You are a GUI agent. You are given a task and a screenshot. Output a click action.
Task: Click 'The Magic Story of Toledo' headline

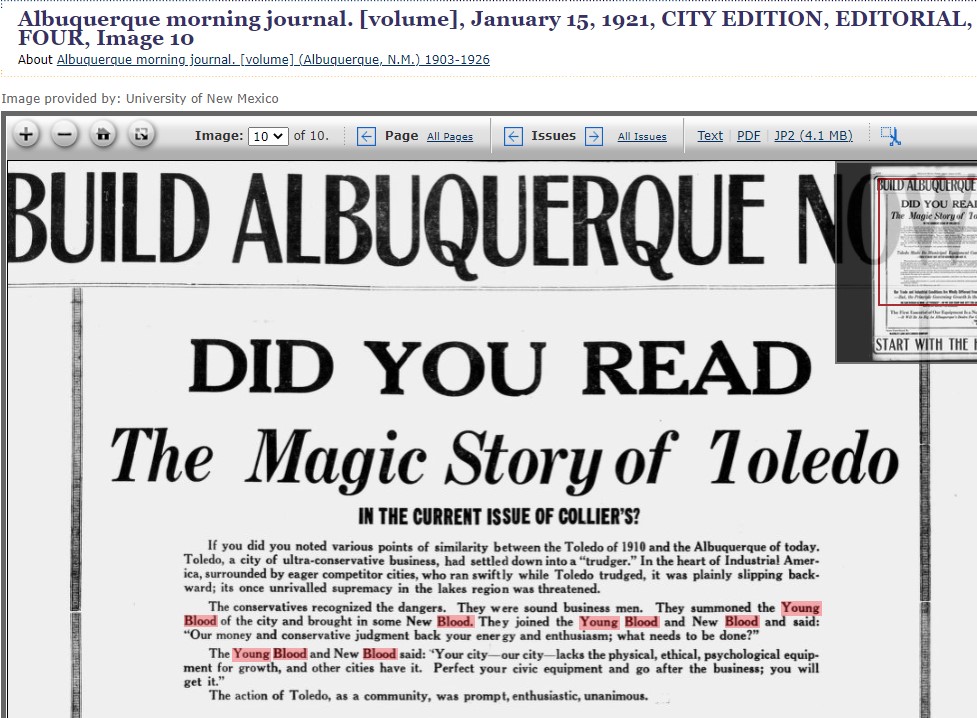click(504, 461)
